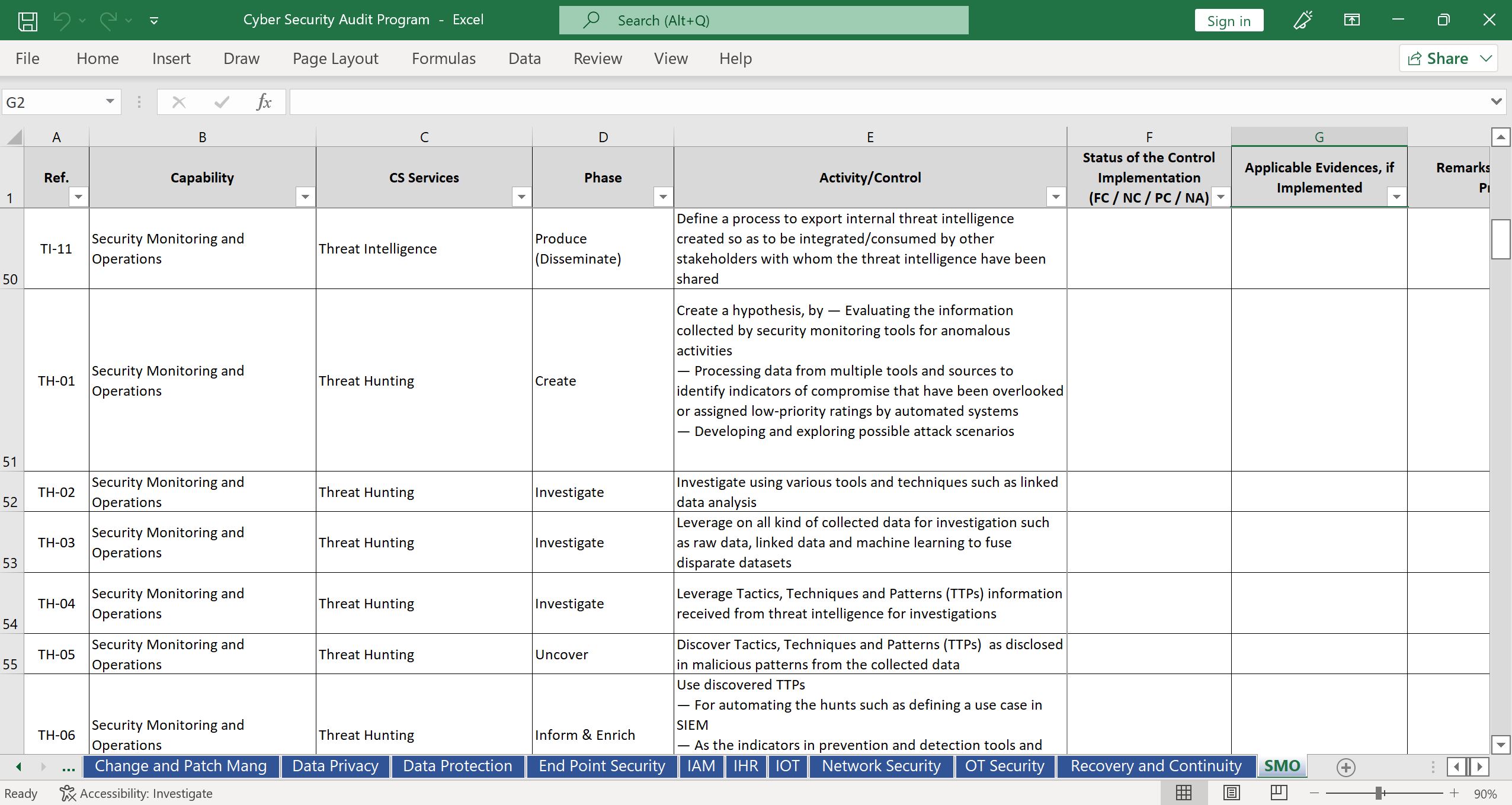Switch to Normal view in status bar

pos(1183,793)
